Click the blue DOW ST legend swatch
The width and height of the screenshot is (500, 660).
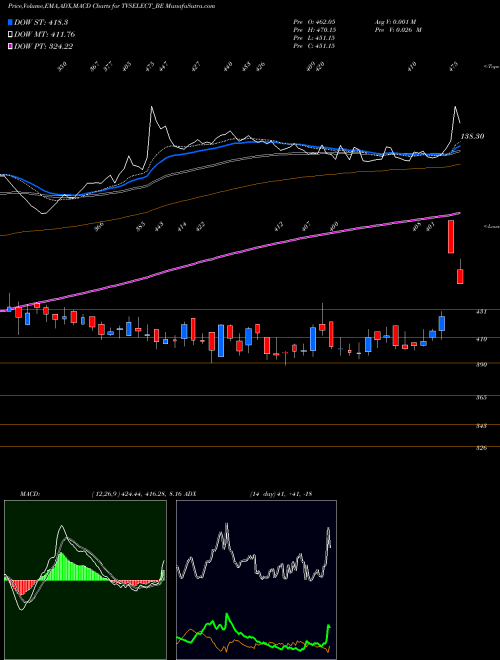pyautogui.click(x=10, y=22)
